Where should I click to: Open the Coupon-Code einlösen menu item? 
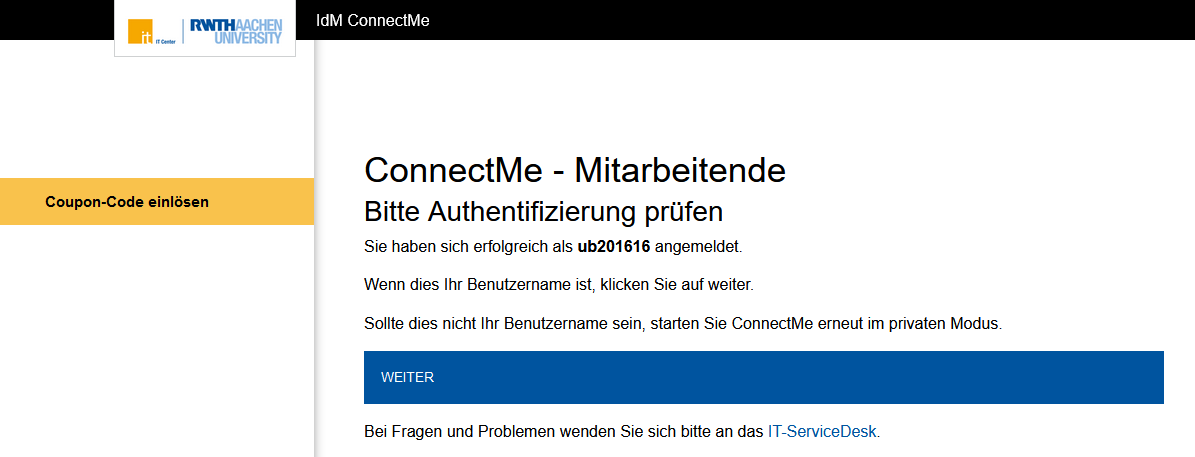pos(127,202)
